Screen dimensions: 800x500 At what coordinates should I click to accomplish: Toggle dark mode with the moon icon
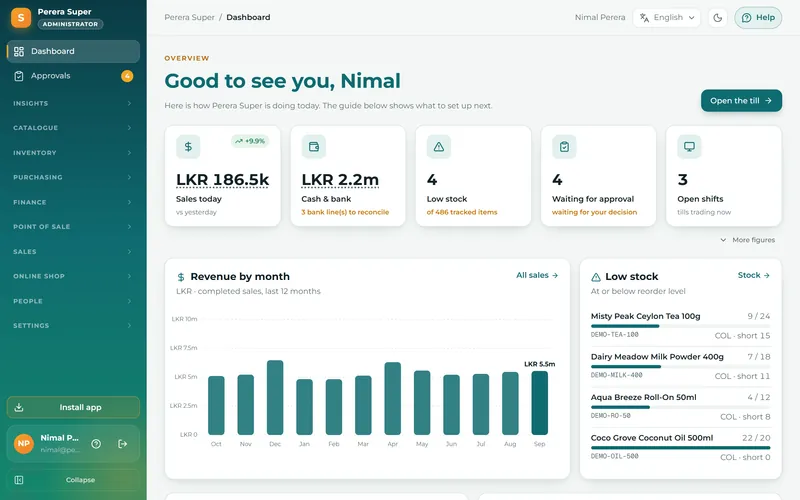(717, 18)
